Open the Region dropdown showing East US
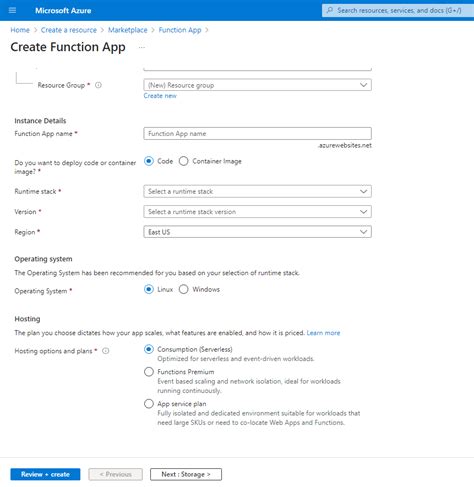Image resolution: width=474 pixels, height=487 pixels. [x=257, y=232]
